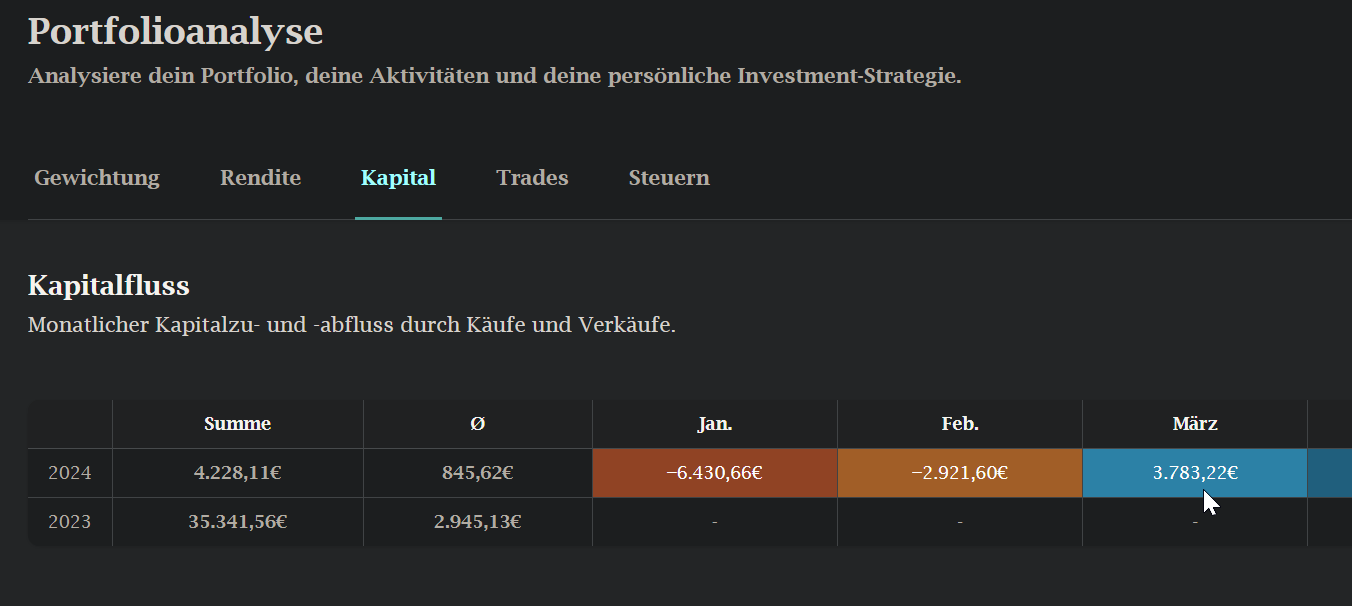Click the Ø average column header
This screenshot has height=606, width=1352.
click(x=477, y=424)
